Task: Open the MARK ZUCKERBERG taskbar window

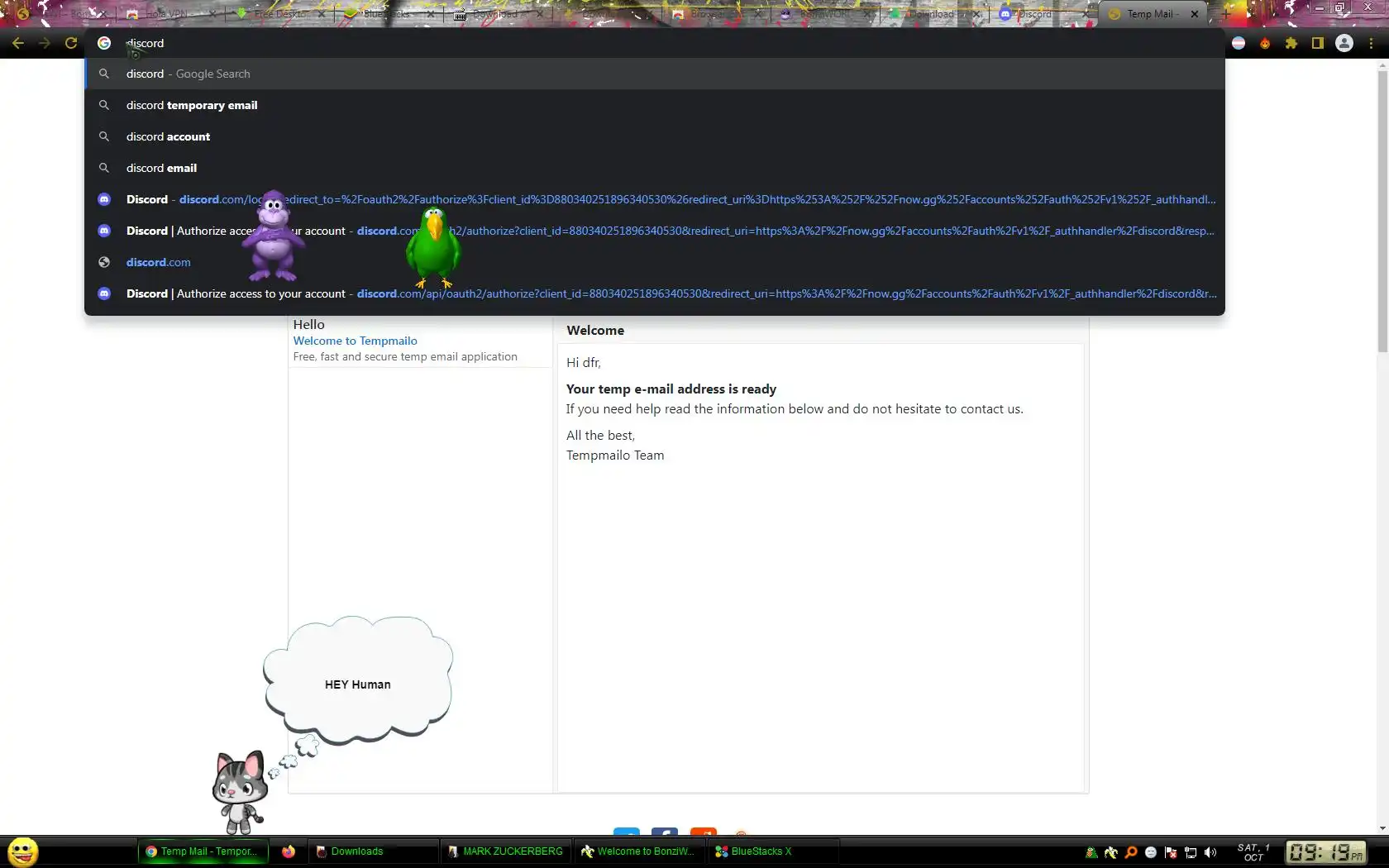Action: coord(505,851)
